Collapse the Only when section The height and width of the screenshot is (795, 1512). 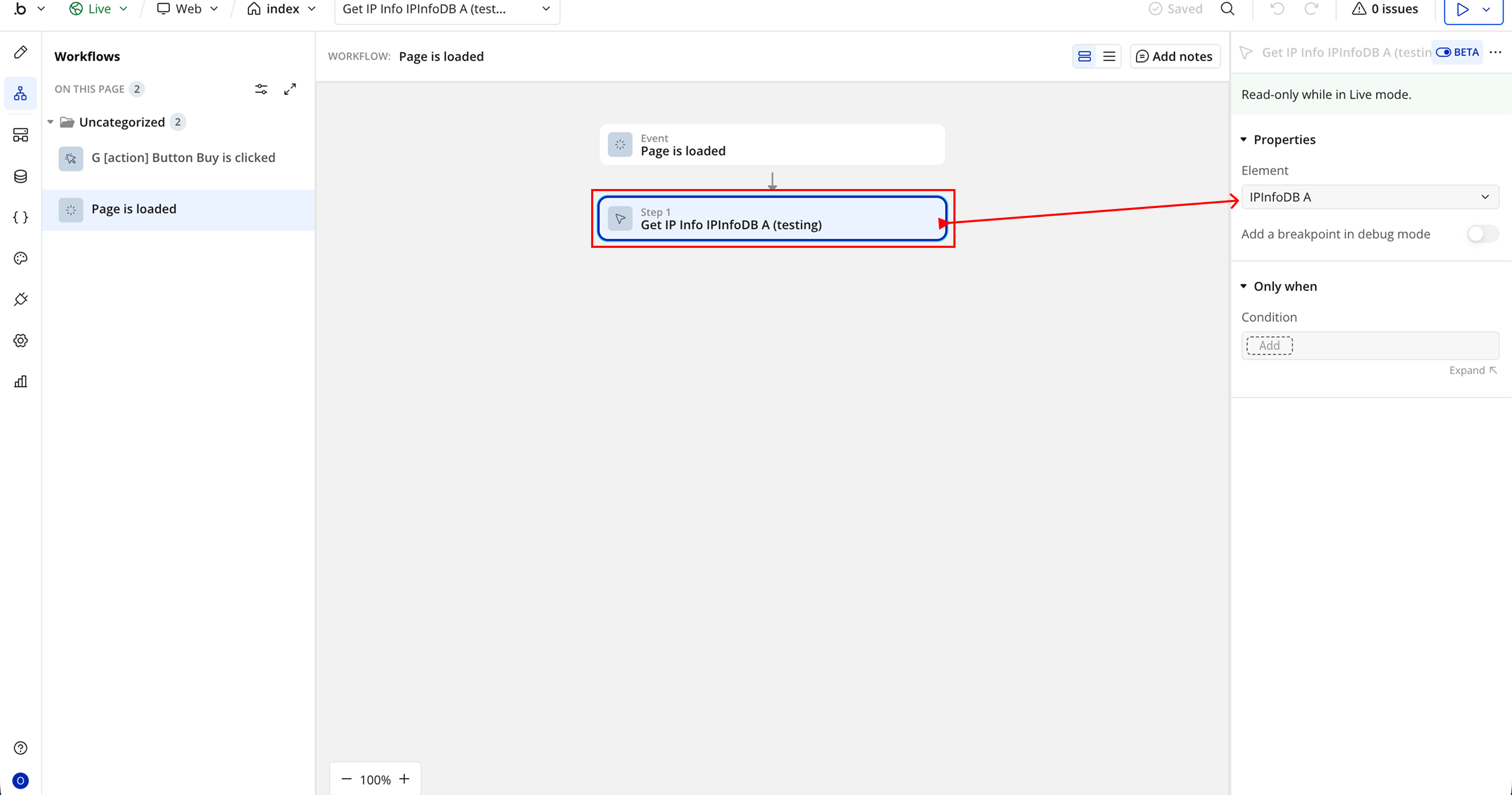[1244, 287]
